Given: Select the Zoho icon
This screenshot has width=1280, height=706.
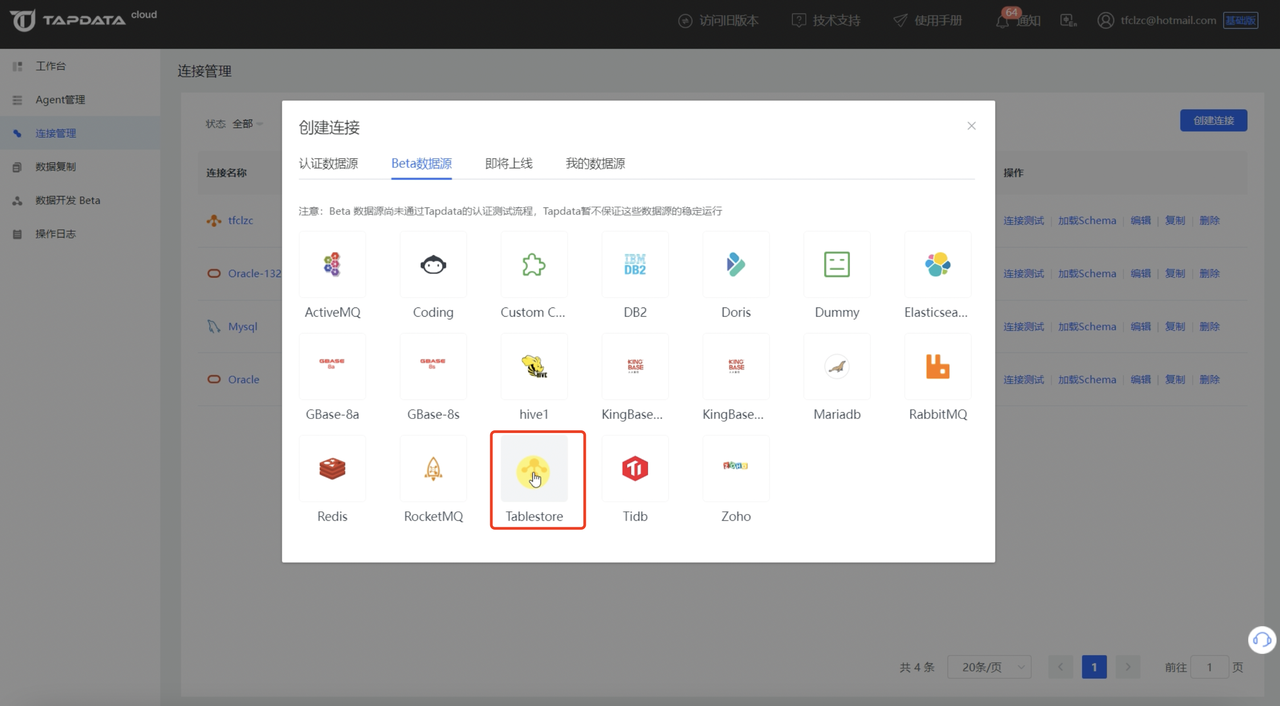Looking at the screenshot, I should click(x=736, y=468).
